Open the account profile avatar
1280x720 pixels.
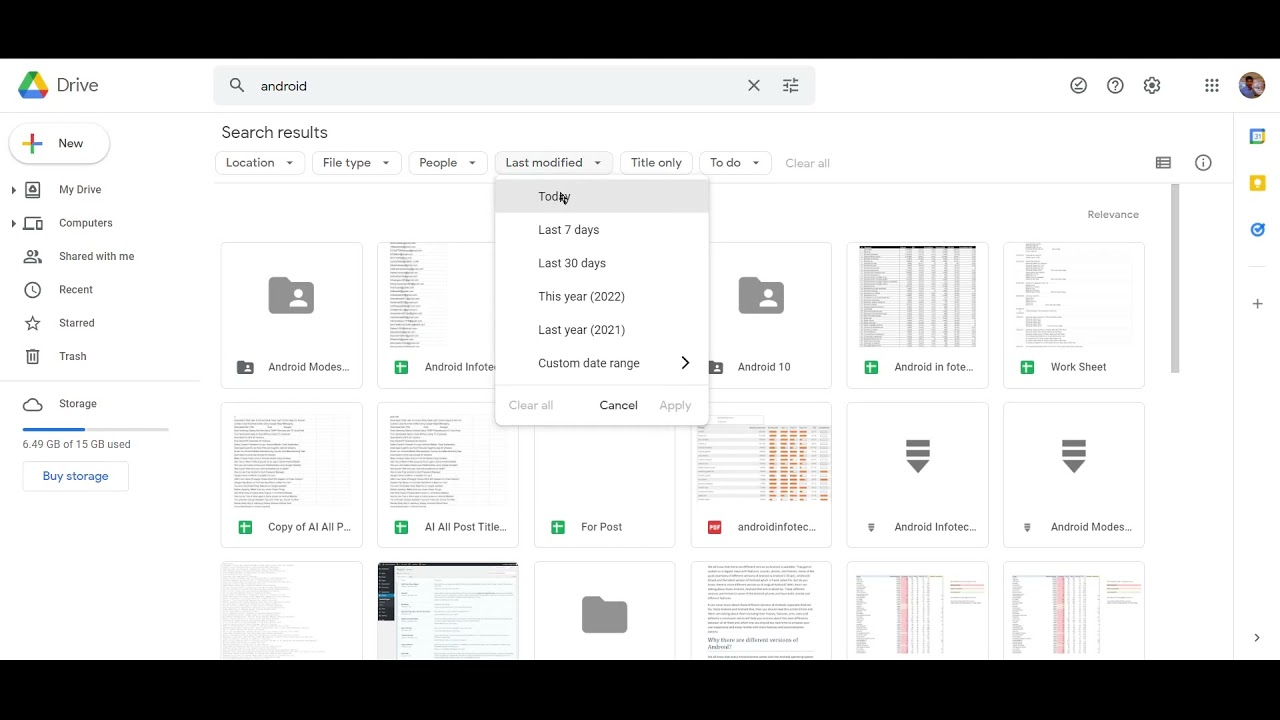tap(1252, 86)
